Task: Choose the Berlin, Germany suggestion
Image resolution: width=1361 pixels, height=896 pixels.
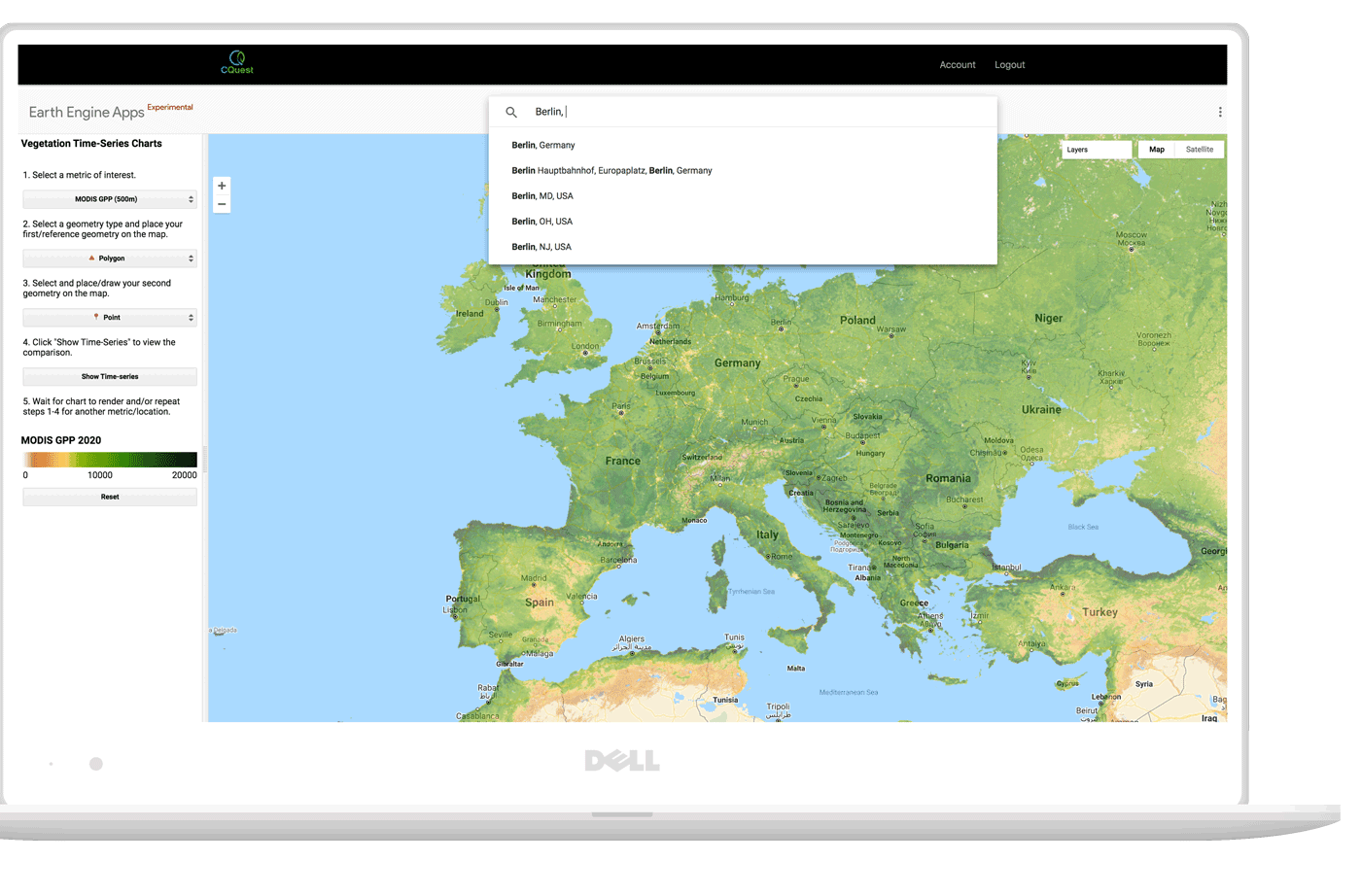Action: pos(743,145)
